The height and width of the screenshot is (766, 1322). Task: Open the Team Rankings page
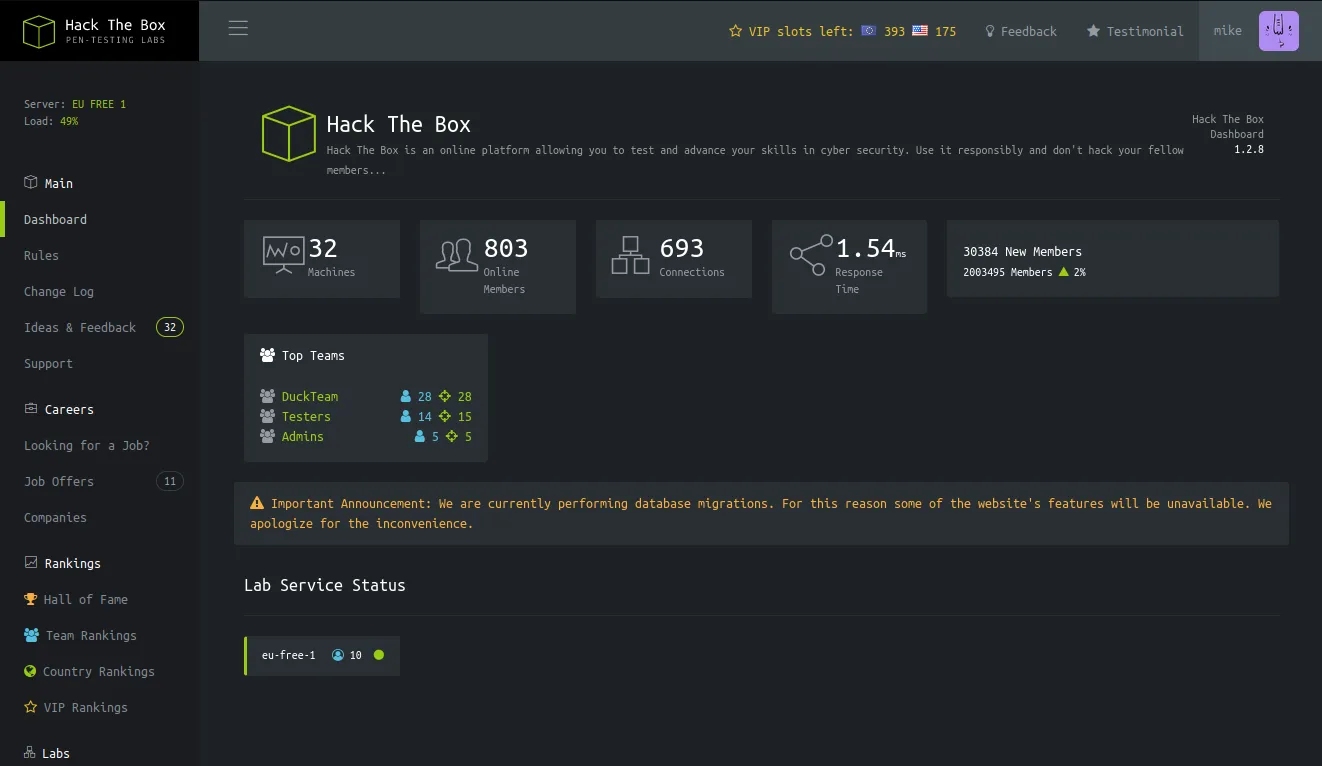(91, 635)
